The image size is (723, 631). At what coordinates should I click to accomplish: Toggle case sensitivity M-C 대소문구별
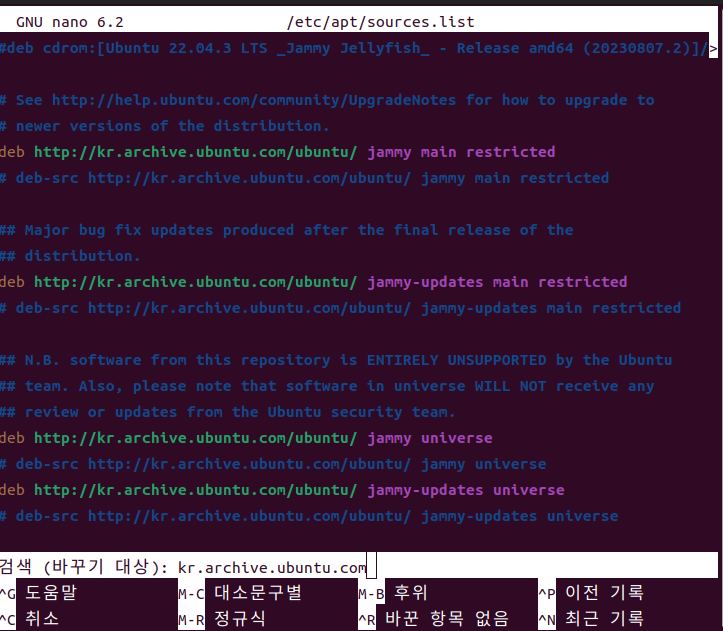pos(240,593)
